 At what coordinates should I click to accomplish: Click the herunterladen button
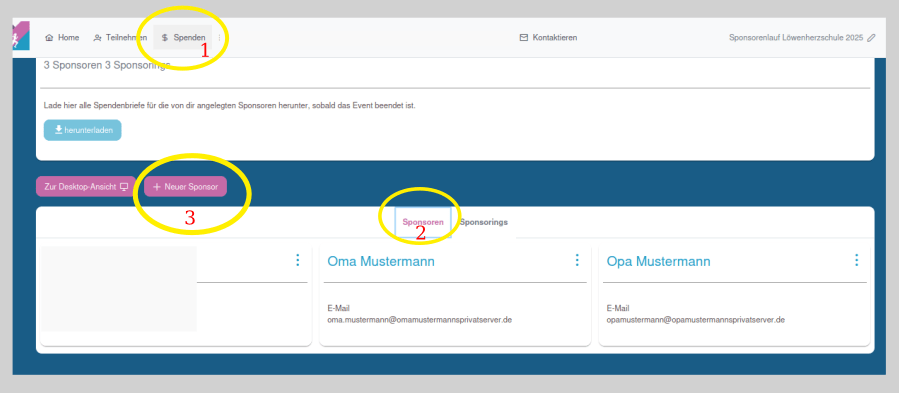[x=83, y=130]
